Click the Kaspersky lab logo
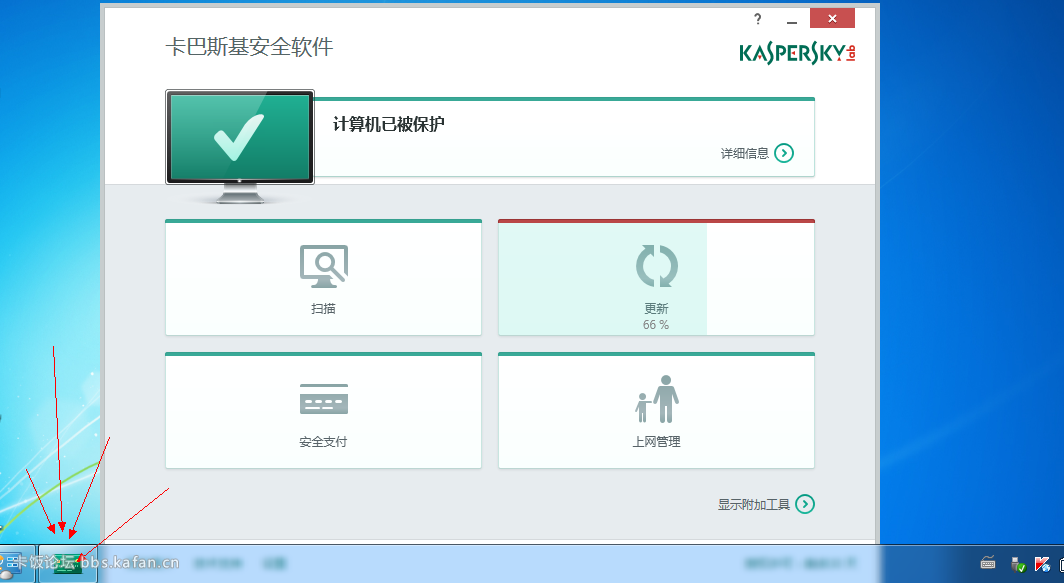 (x=797, y=53)
